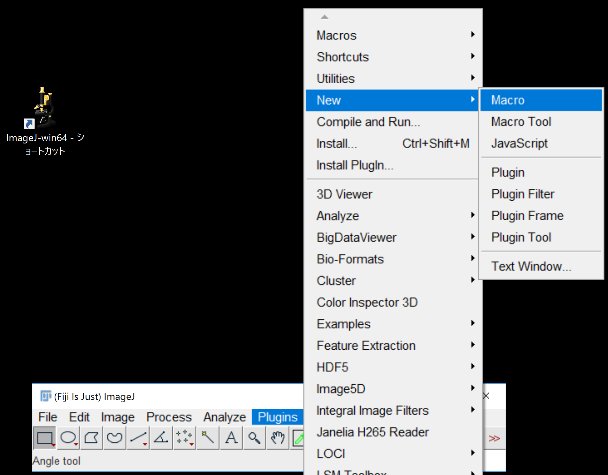Select the Rectangle selection tool

pos(45,438)
